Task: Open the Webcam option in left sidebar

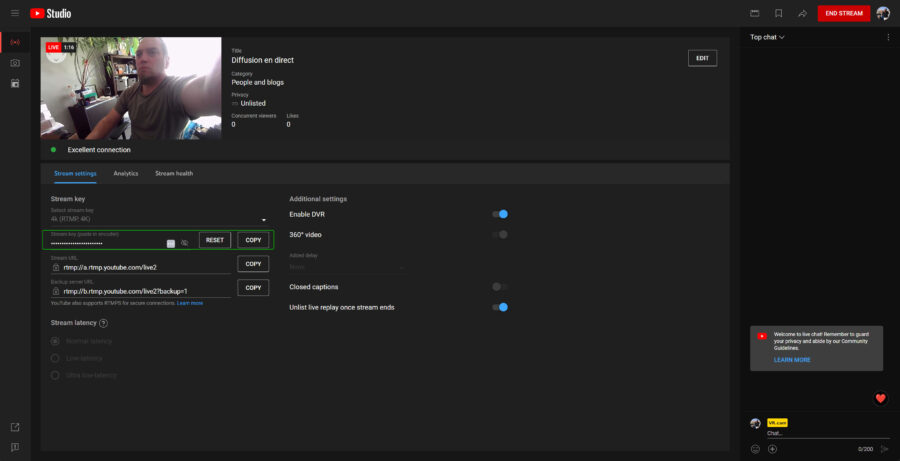Action: (x=14, y=63)
